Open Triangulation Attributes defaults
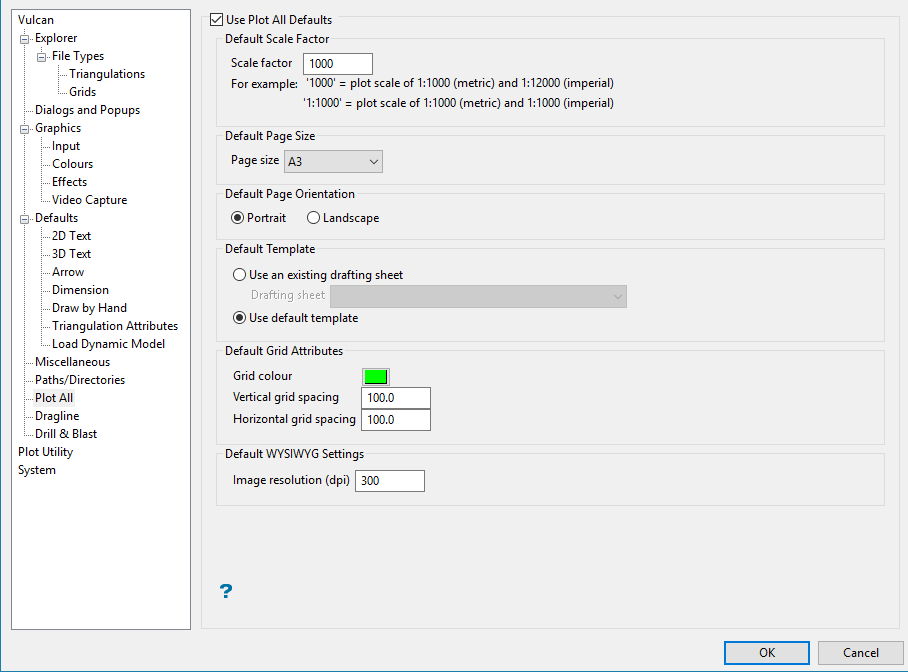This screenshot has width=908, height=672. coord(115,326)
